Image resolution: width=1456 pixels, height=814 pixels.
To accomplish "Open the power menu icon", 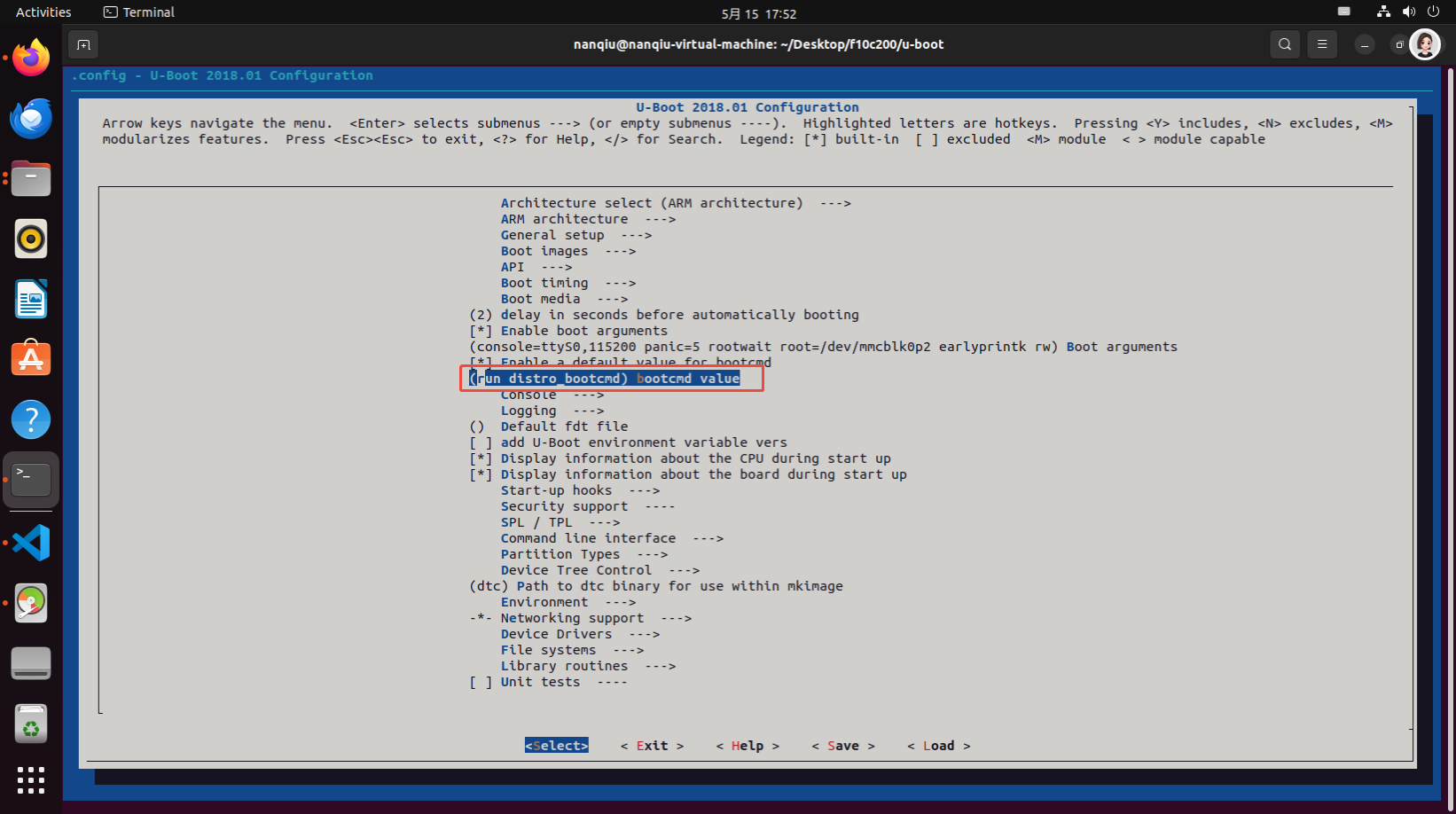I will click(x=1433, y=12).
